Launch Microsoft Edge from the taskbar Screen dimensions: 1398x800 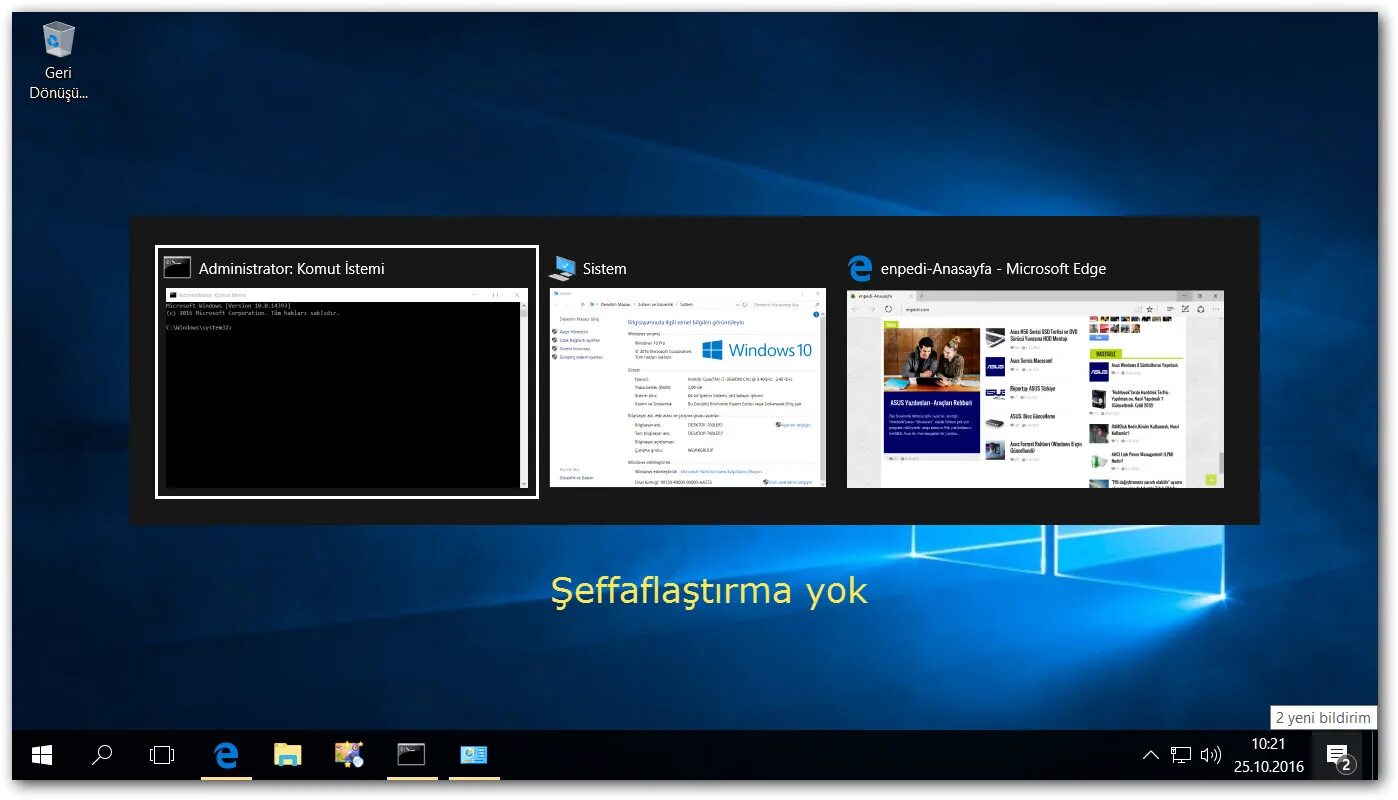pos(226,755)
